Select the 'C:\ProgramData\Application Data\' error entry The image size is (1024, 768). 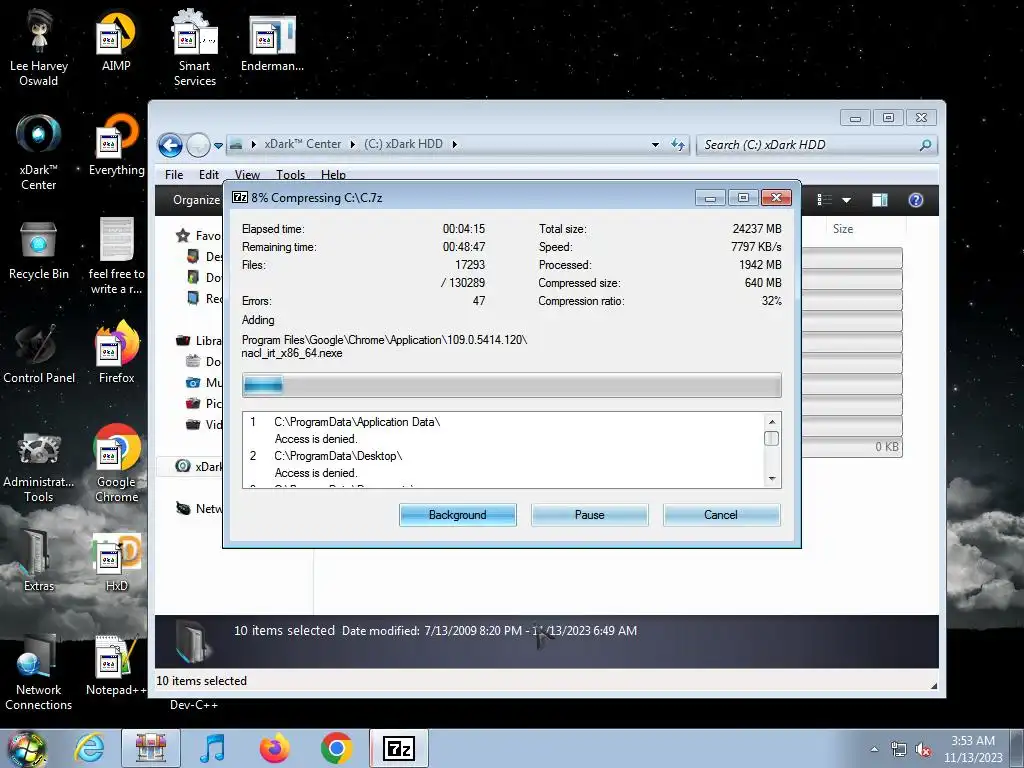point(357,422)
